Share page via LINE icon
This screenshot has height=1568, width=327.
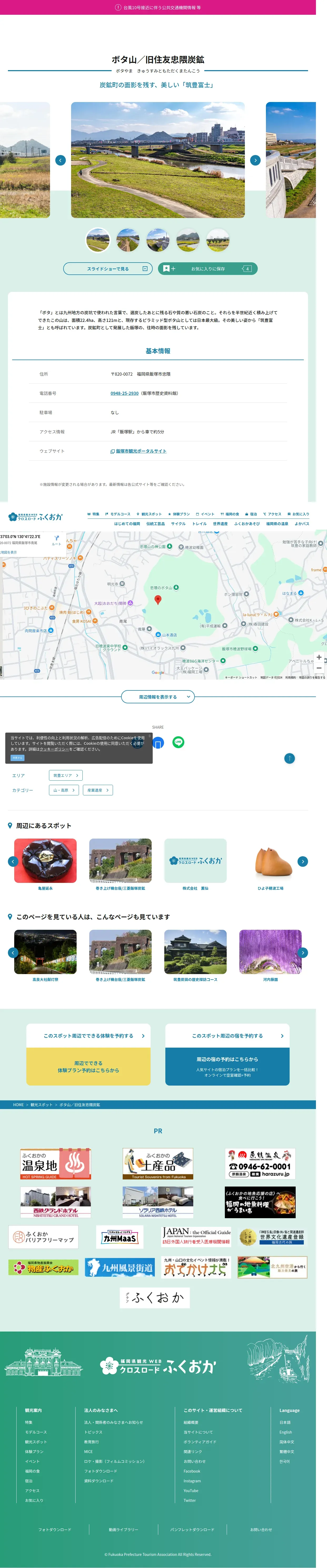178,742
